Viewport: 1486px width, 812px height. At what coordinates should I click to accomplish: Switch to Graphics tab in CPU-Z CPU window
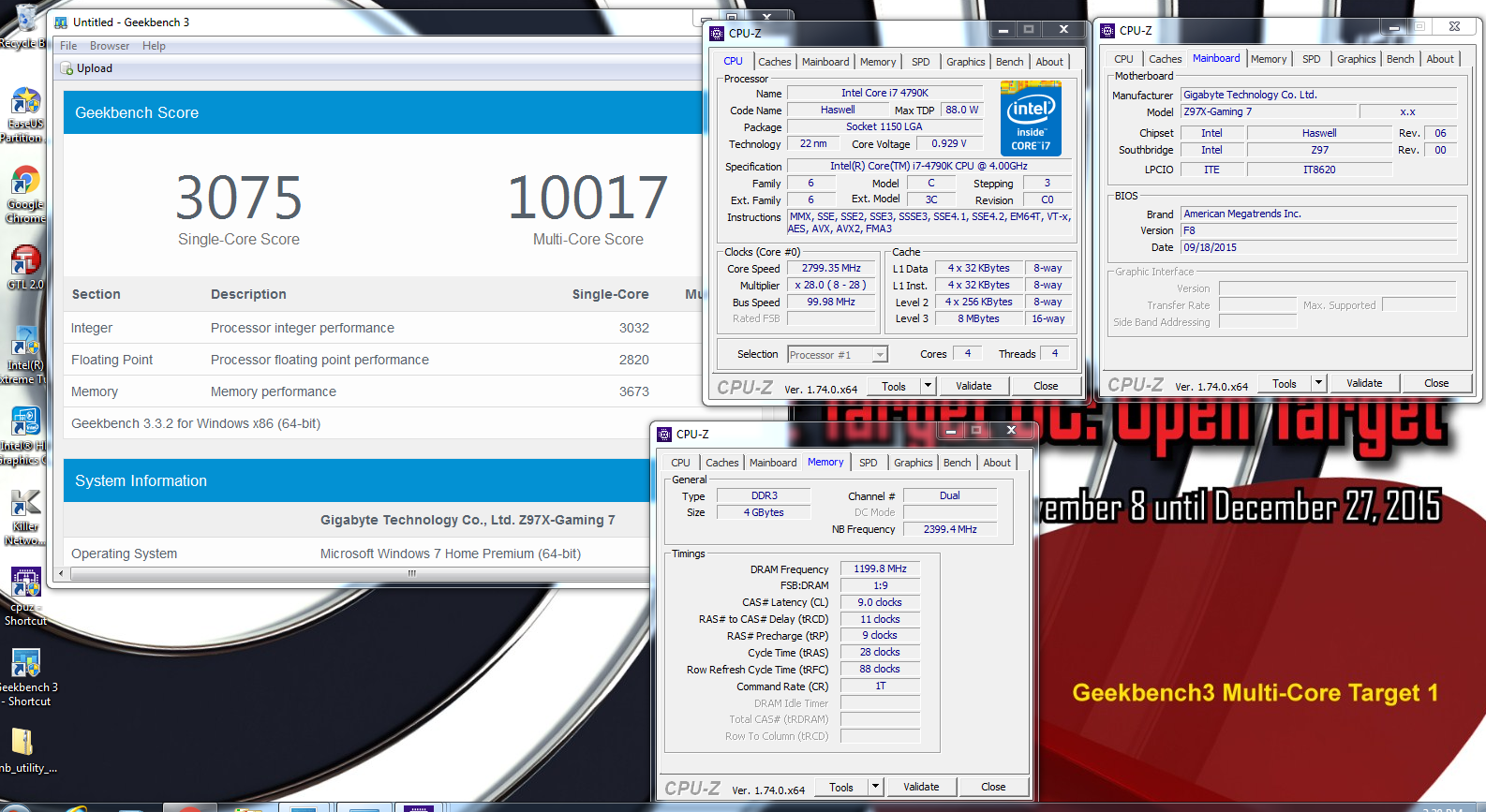tap(965, 62)
